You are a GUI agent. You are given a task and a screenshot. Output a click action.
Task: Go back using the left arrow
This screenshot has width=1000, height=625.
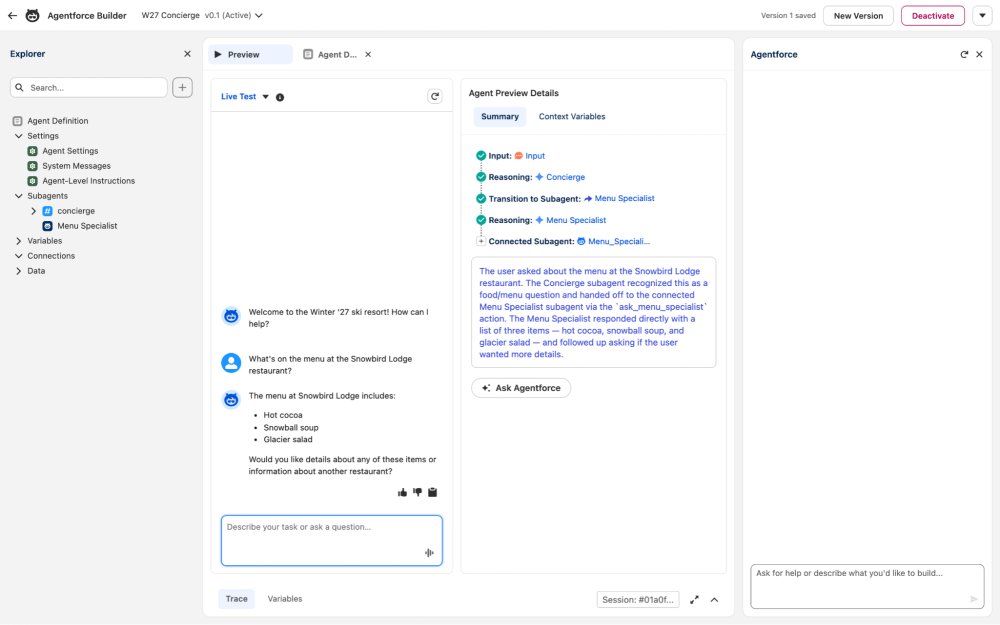(x=13, y=15)
